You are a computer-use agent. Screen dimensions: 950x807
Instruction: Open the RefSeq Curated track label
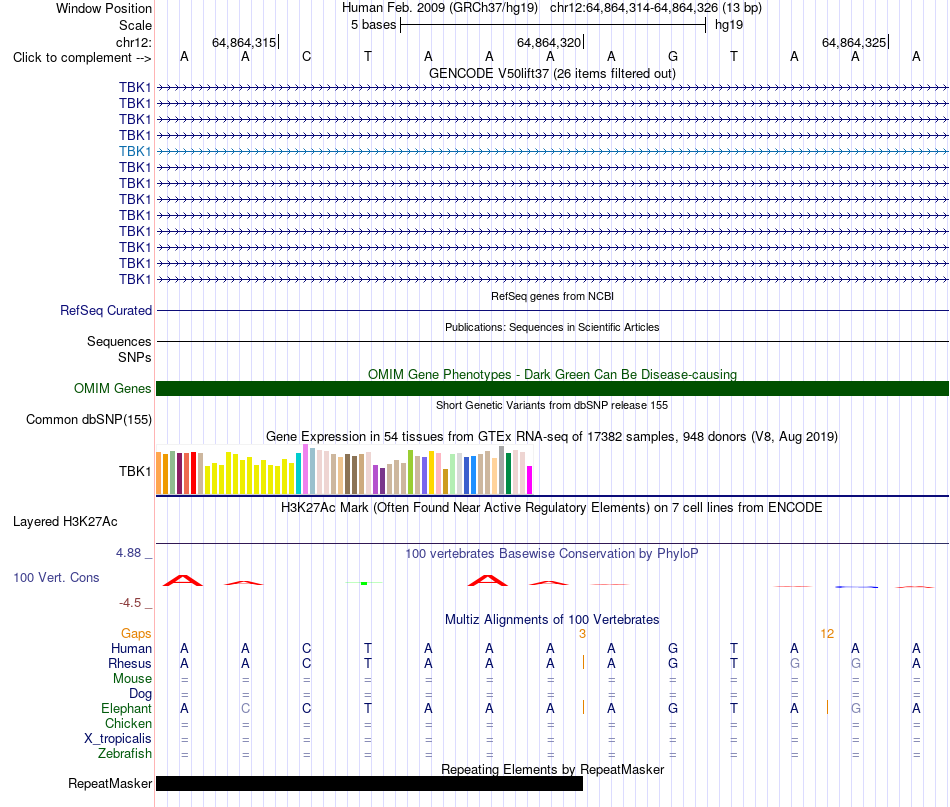pos(105,310)
